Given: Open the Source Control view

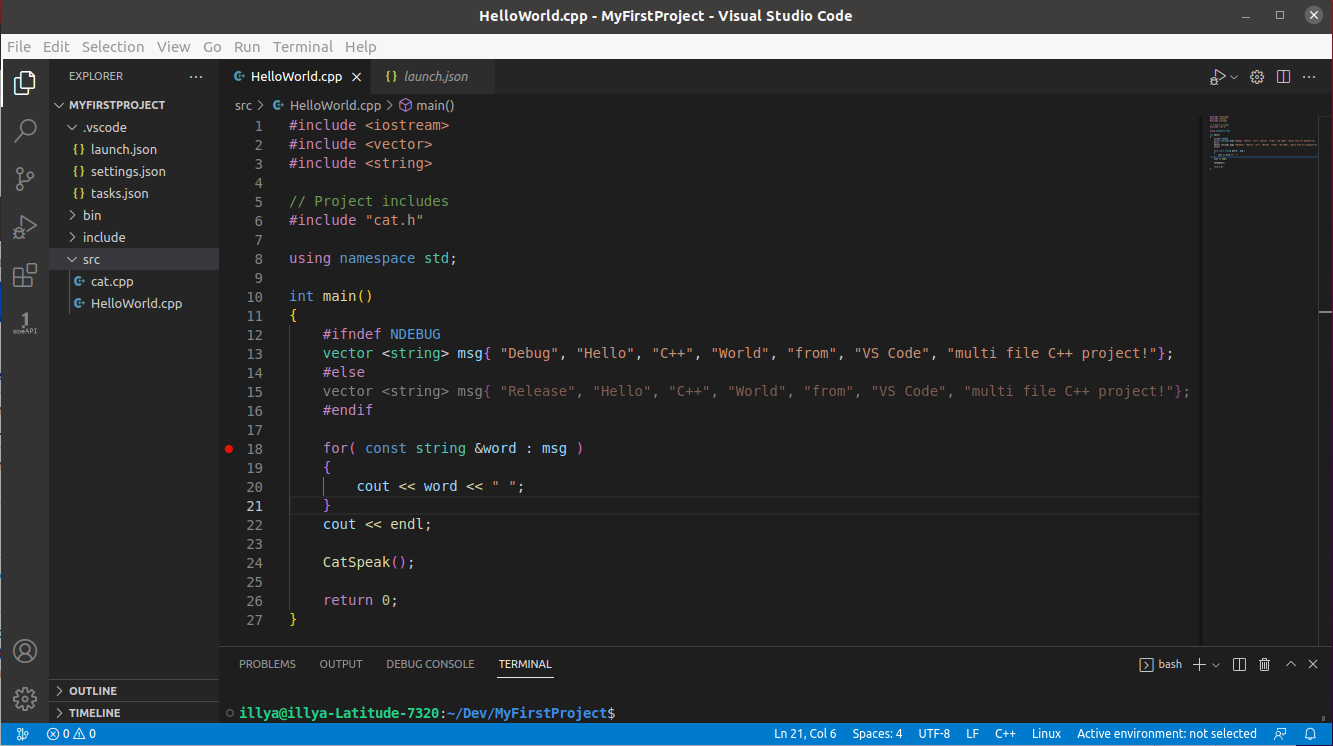Looking at the screenshot, I should click(x=25, y=179).
